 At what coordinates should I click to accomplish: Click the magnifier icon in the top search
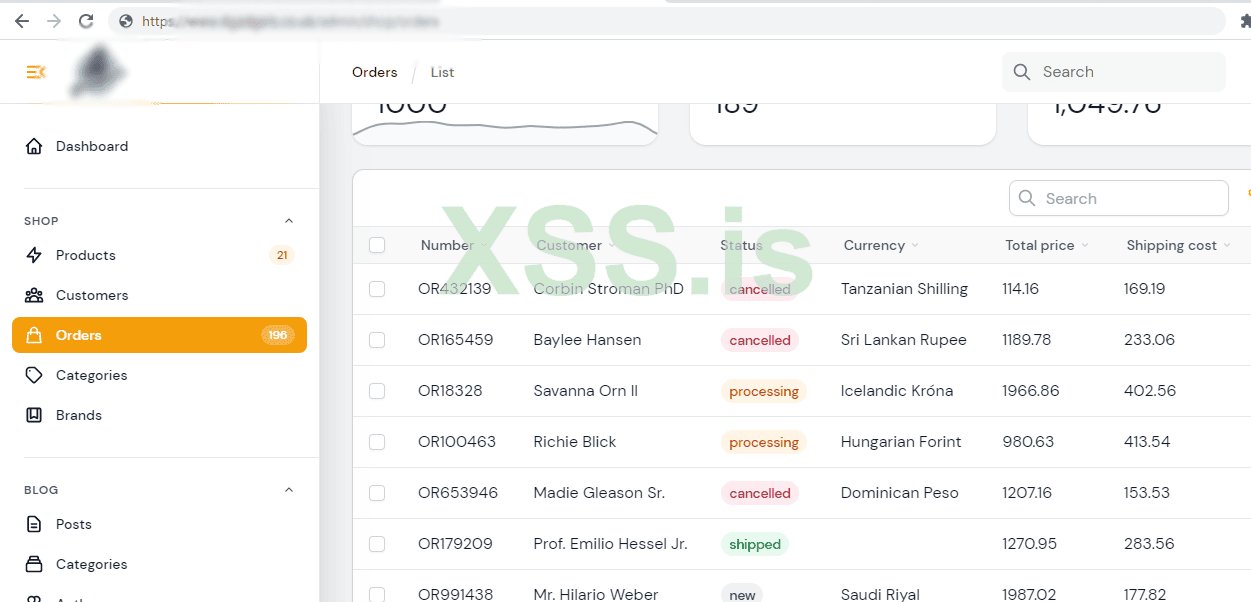(1021, 72)
